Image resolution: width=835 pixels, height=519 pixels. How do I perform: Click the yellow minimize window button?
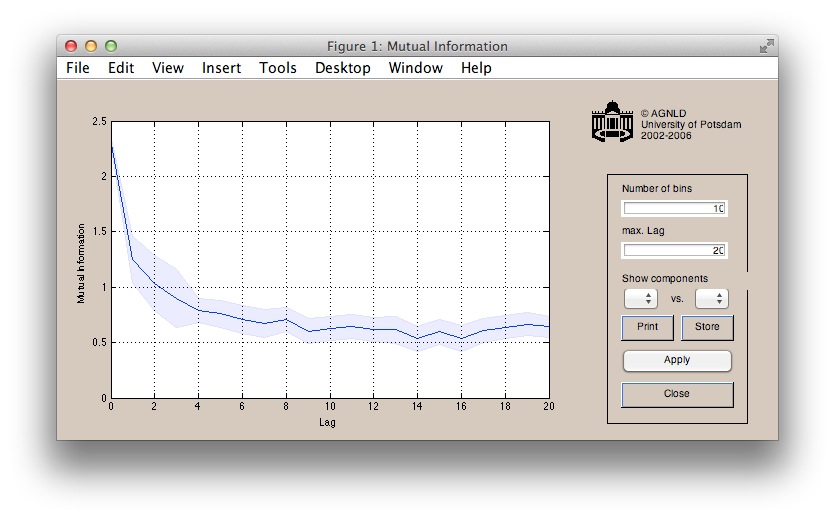[91, 46]
